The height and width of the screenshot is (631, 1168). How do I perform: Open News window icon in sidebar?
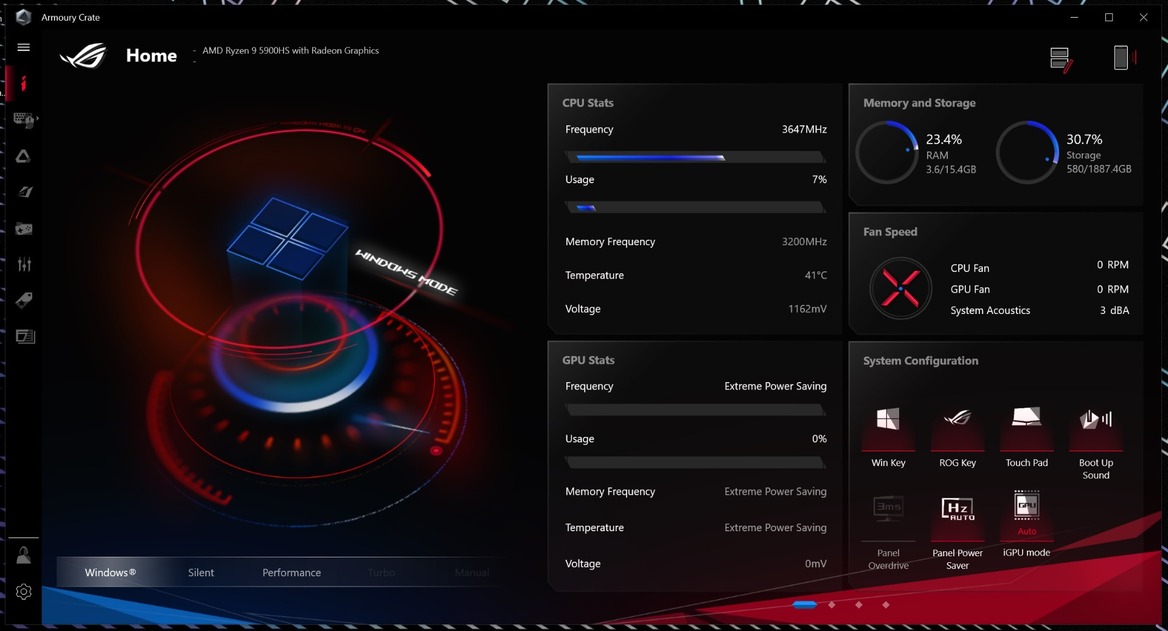(x=25, y=337)
